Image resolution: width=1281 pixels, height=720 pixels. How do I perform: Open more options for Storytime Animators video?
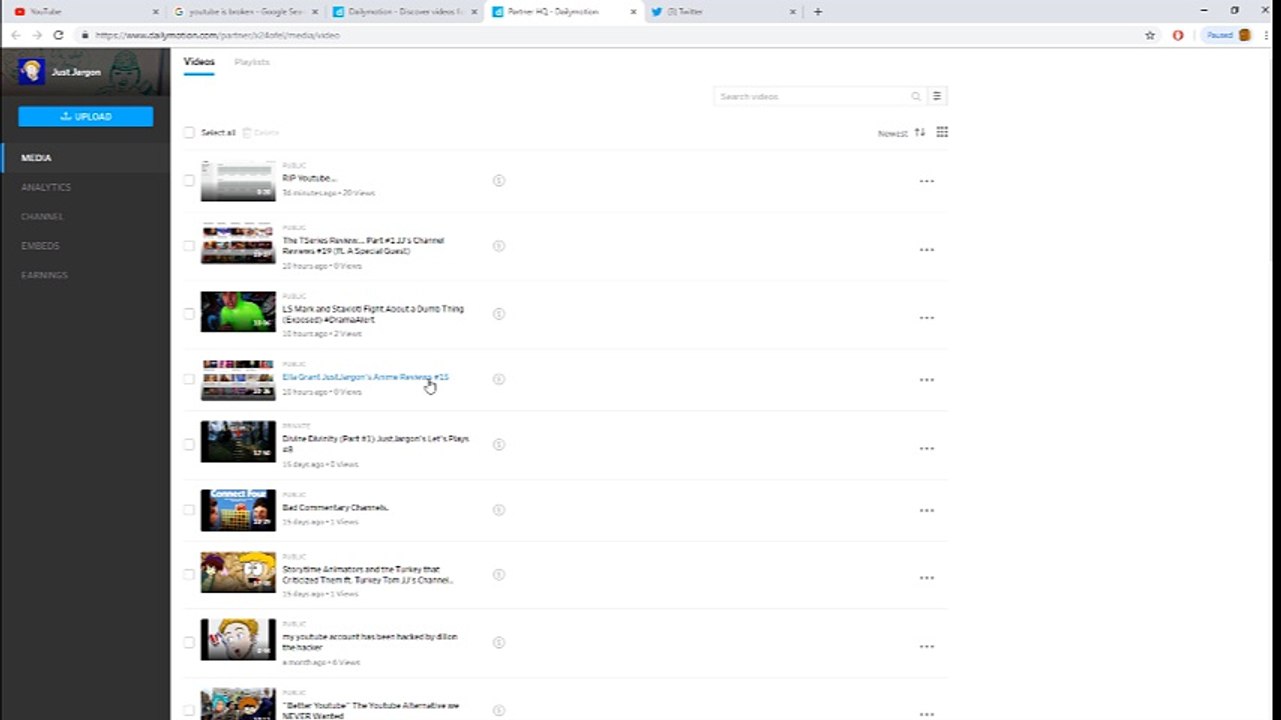coord(927,578)
